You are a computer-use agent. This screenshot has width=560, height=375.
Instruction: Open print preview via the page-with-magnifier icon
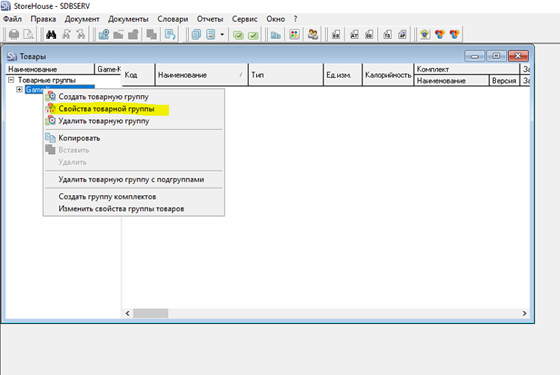28,34
